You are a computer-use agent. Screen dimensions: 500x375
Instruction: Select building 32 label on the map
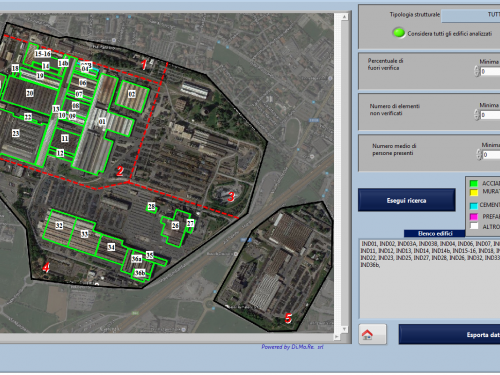59,226
